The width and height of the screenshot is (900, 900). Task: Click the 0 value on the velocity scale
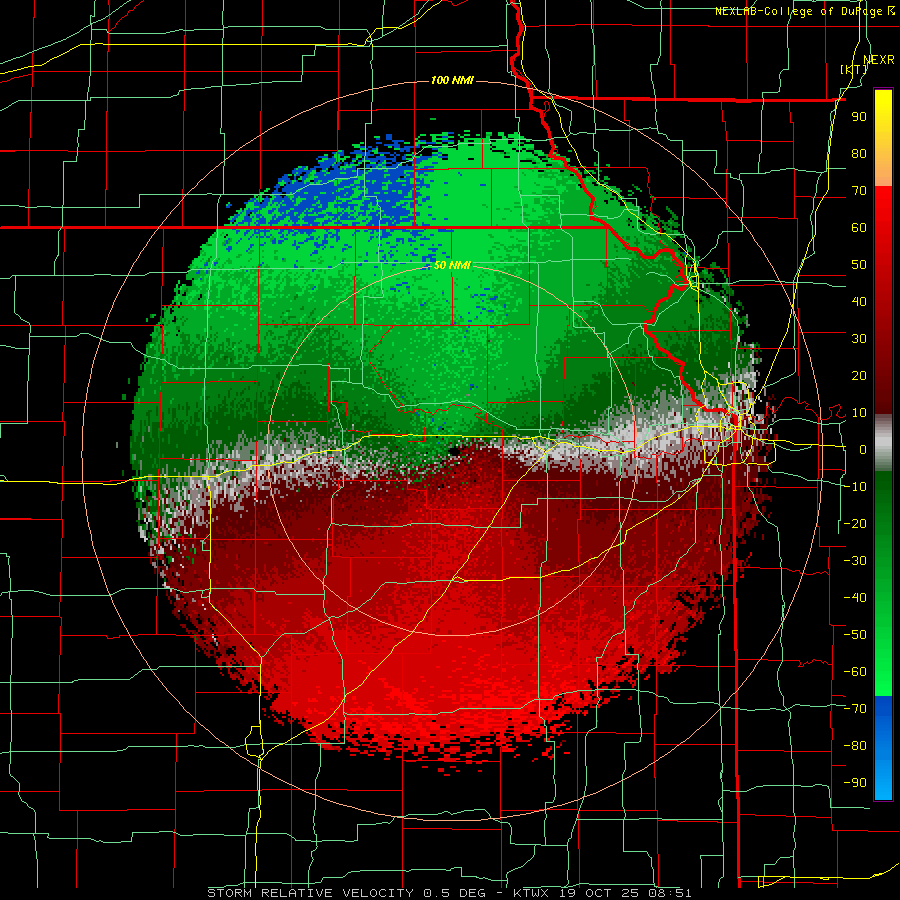[x=863, y=449]
